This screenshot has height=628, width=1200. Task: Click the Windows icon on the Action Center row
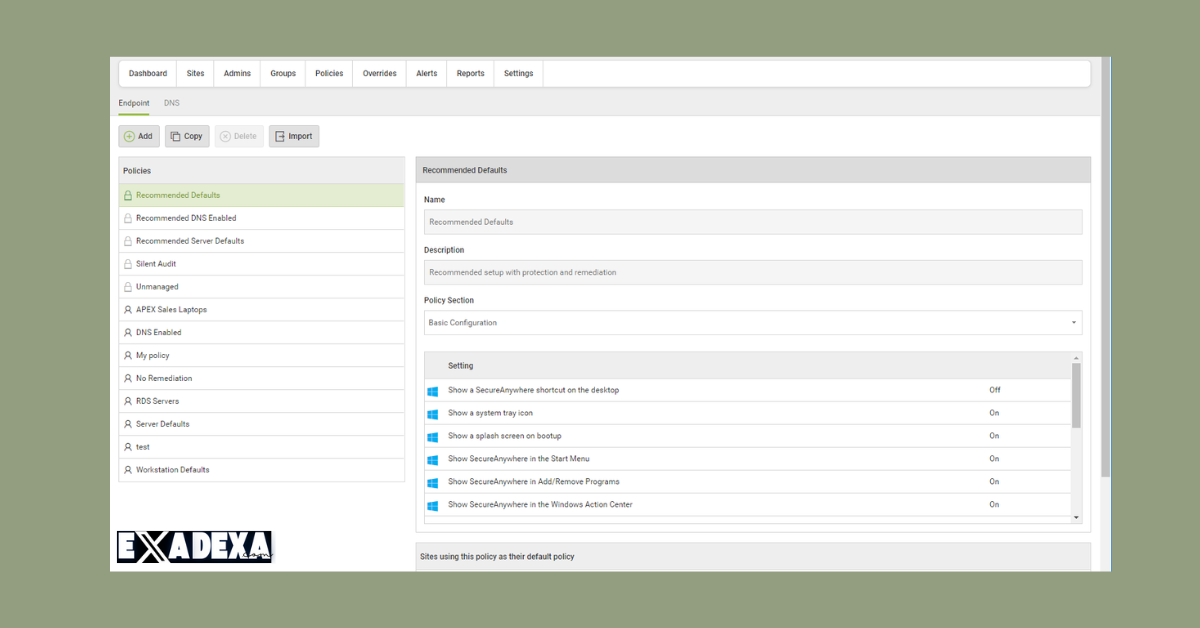pos(432,505)
